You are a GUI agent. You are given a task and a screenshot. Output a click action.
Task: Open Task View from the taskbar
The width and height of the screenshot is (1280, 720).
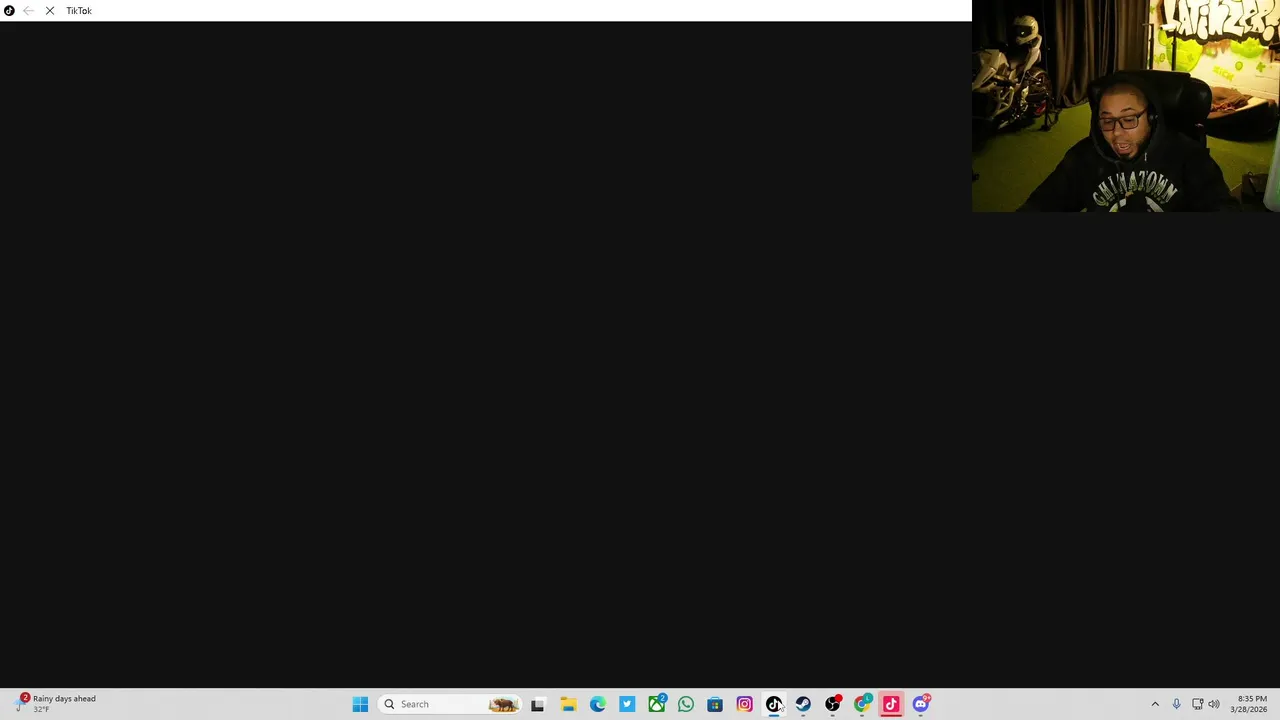click(x=538, y=704)
